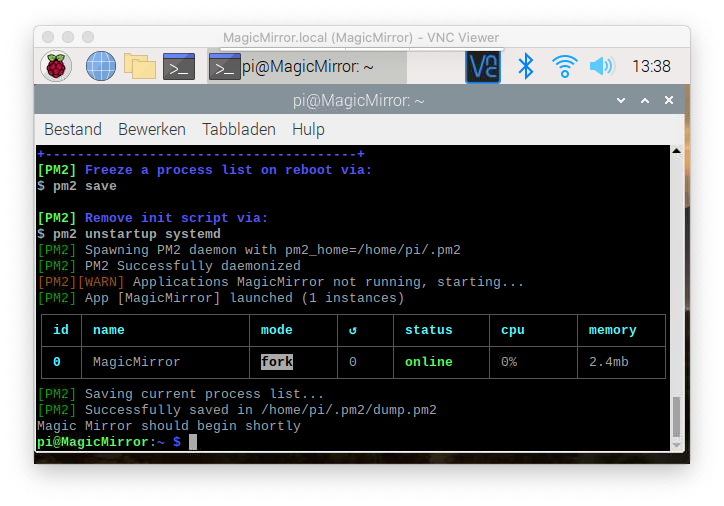Launch the web browser globe icon
Image resolution: width=724 pixels, height=506 pixels.
coord(101,66)
